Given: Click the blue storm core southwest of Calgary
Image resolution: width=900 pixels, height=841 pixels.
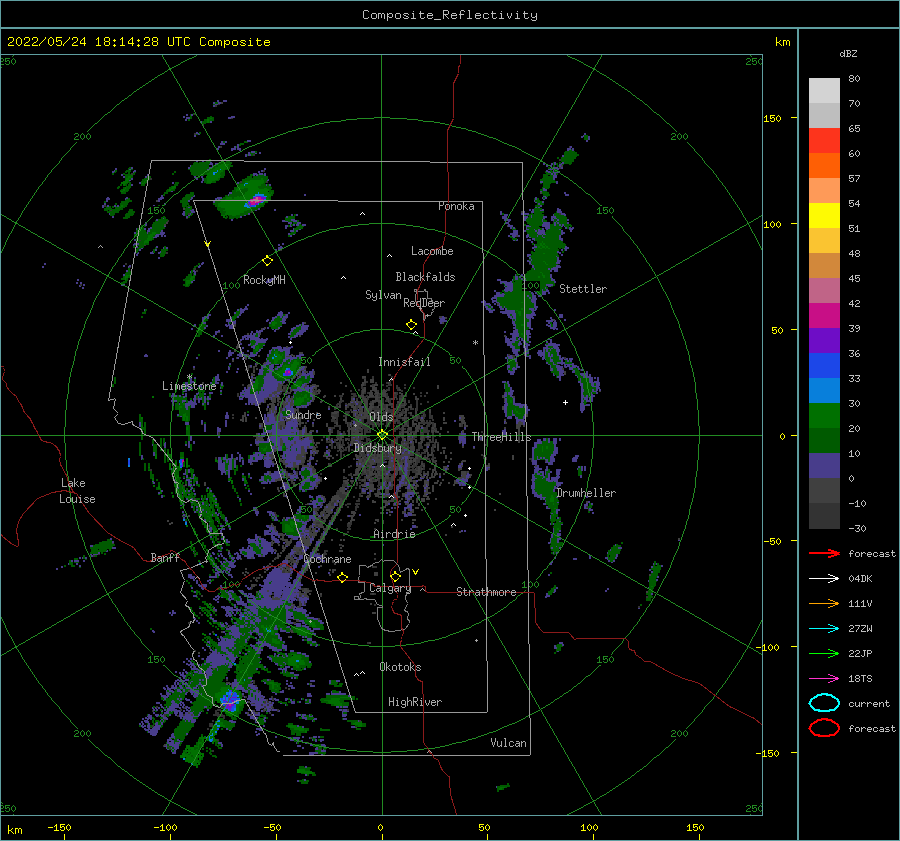Looking at the screenshot, I should pos(231,701).
